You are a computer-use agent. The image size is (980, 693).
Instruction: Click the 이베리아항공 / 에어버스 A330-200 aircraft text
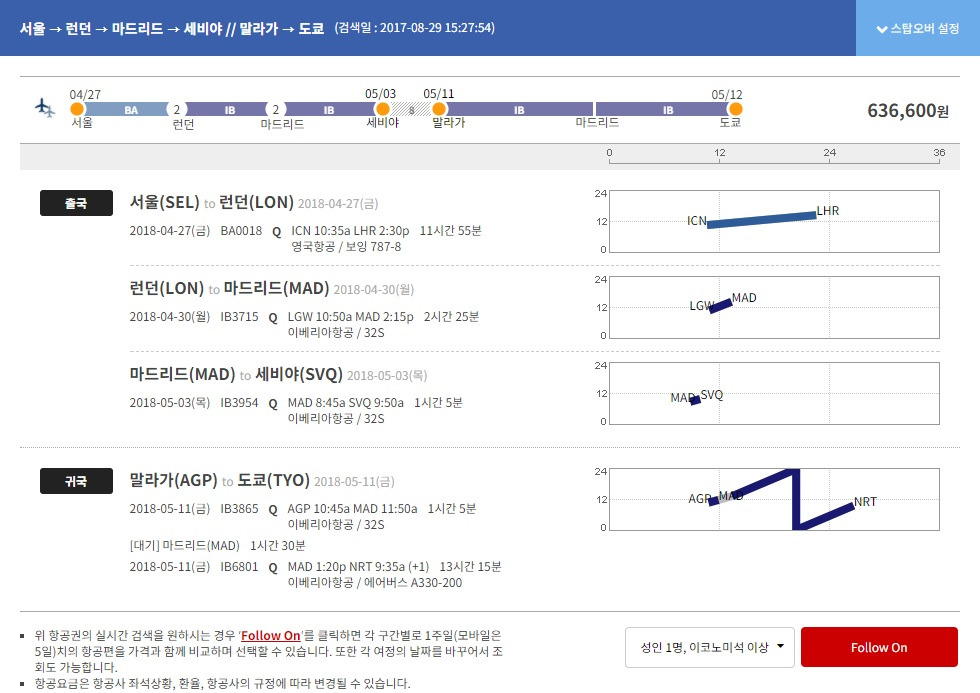coord(375,583)
